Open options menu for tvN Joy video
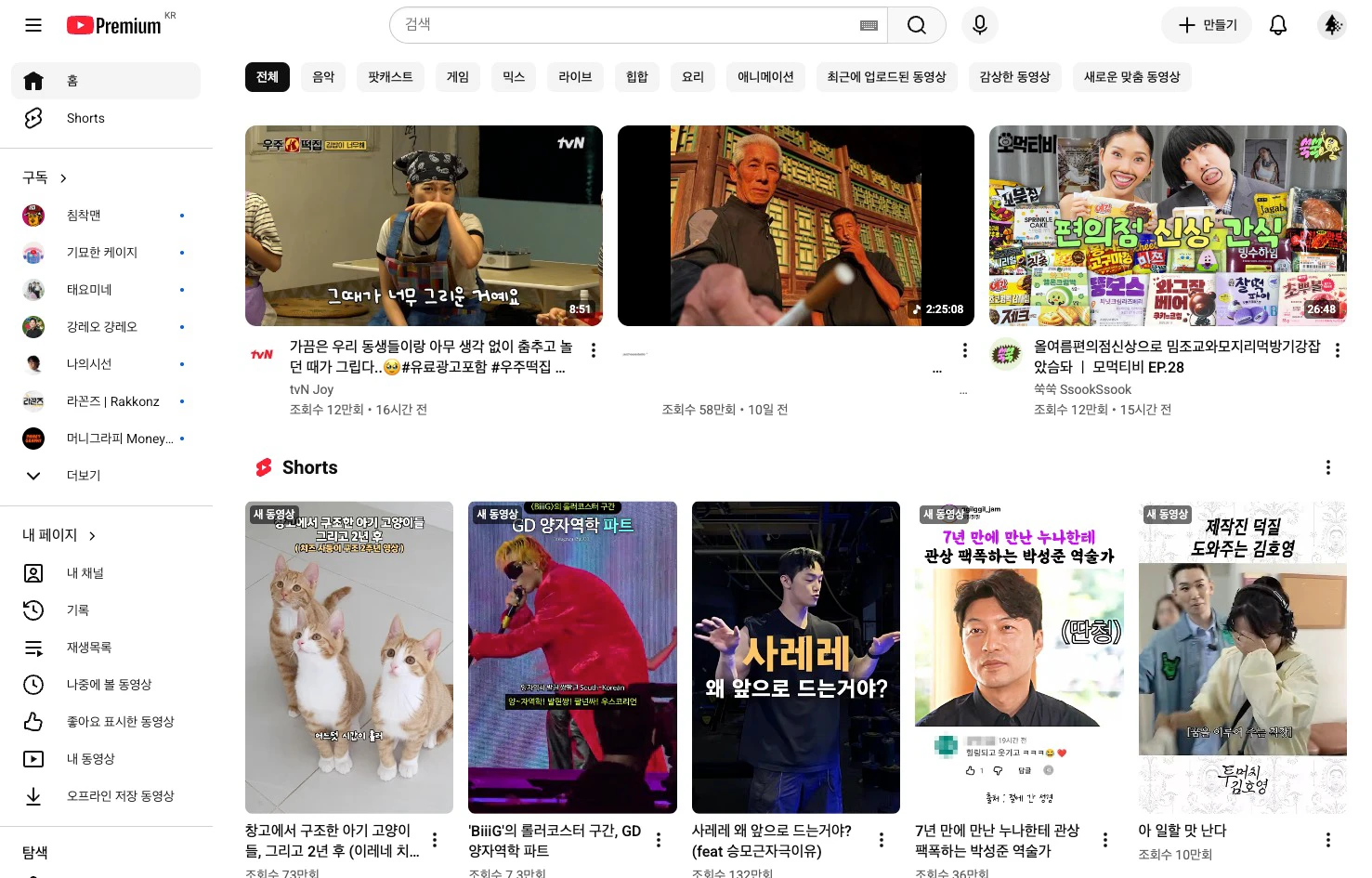Viewport: 1372px width, 878px height. (x=594, y=350)
